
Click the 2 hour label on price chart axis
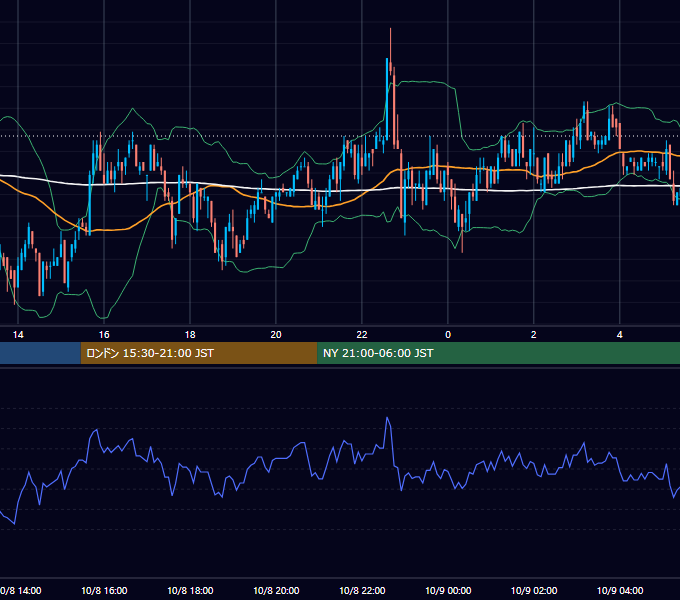(x=533, y=335)
